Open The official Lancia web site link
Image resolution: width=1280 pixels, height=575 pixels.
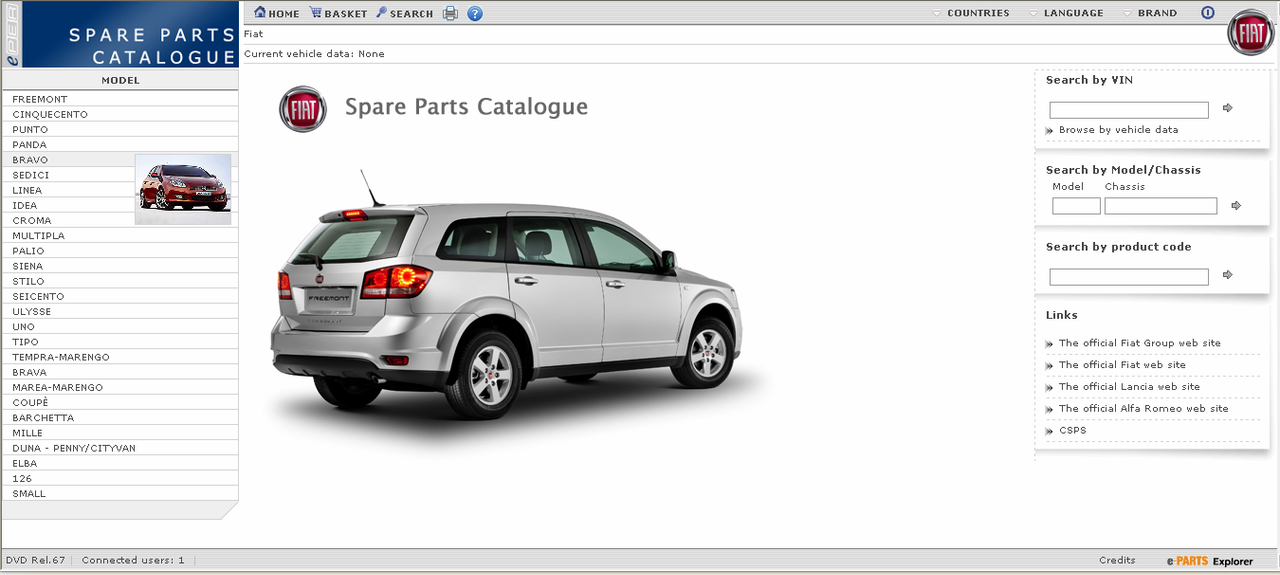1129,387
